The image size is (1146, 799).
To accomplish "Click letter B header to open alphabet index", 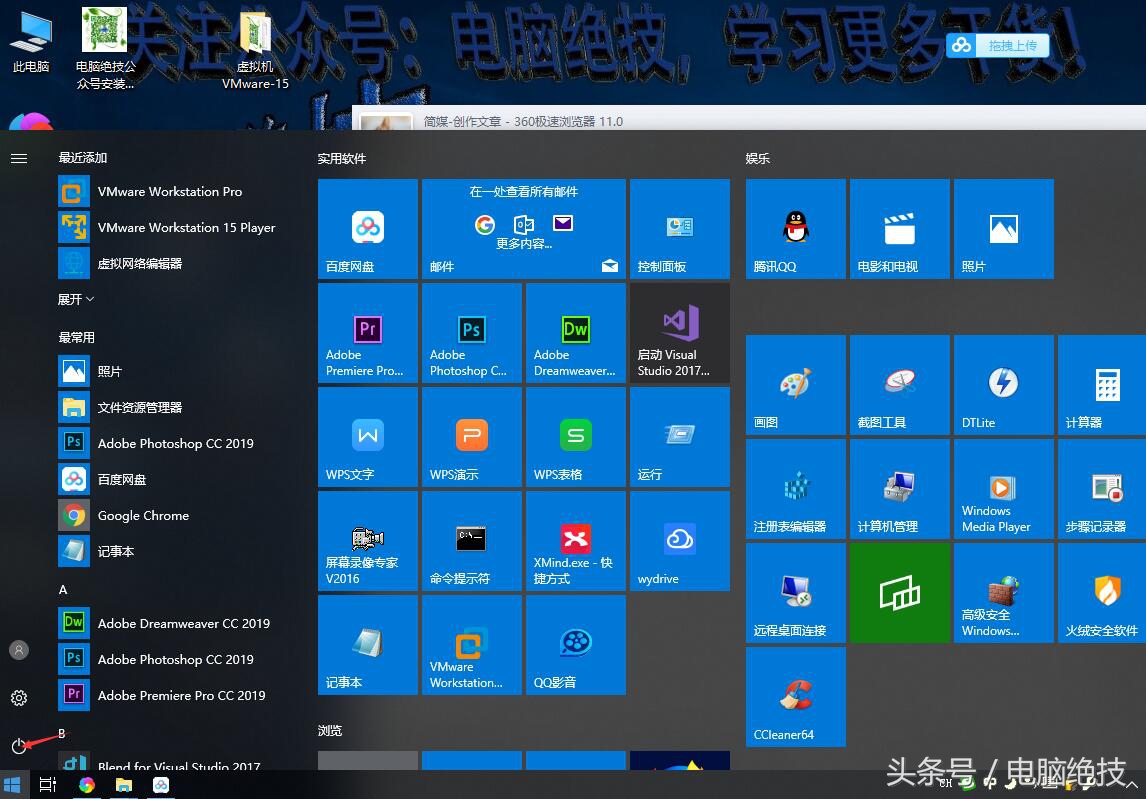I will click(61, 733).
